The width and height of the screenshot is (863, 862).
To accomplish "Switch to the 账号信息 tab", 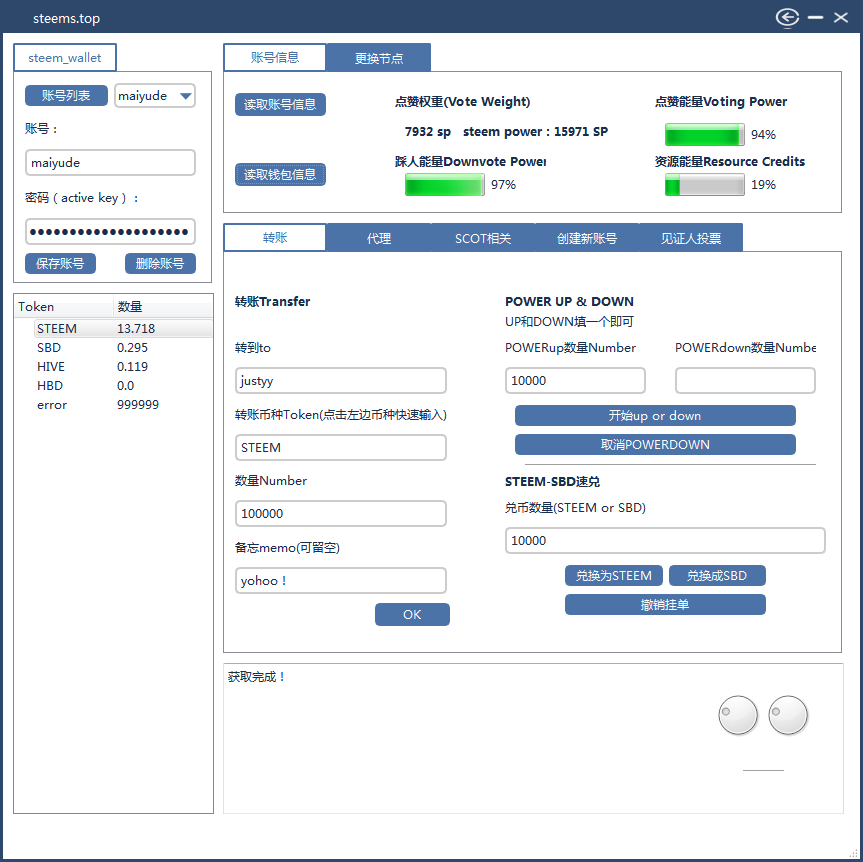I will [x=275, y=57].
